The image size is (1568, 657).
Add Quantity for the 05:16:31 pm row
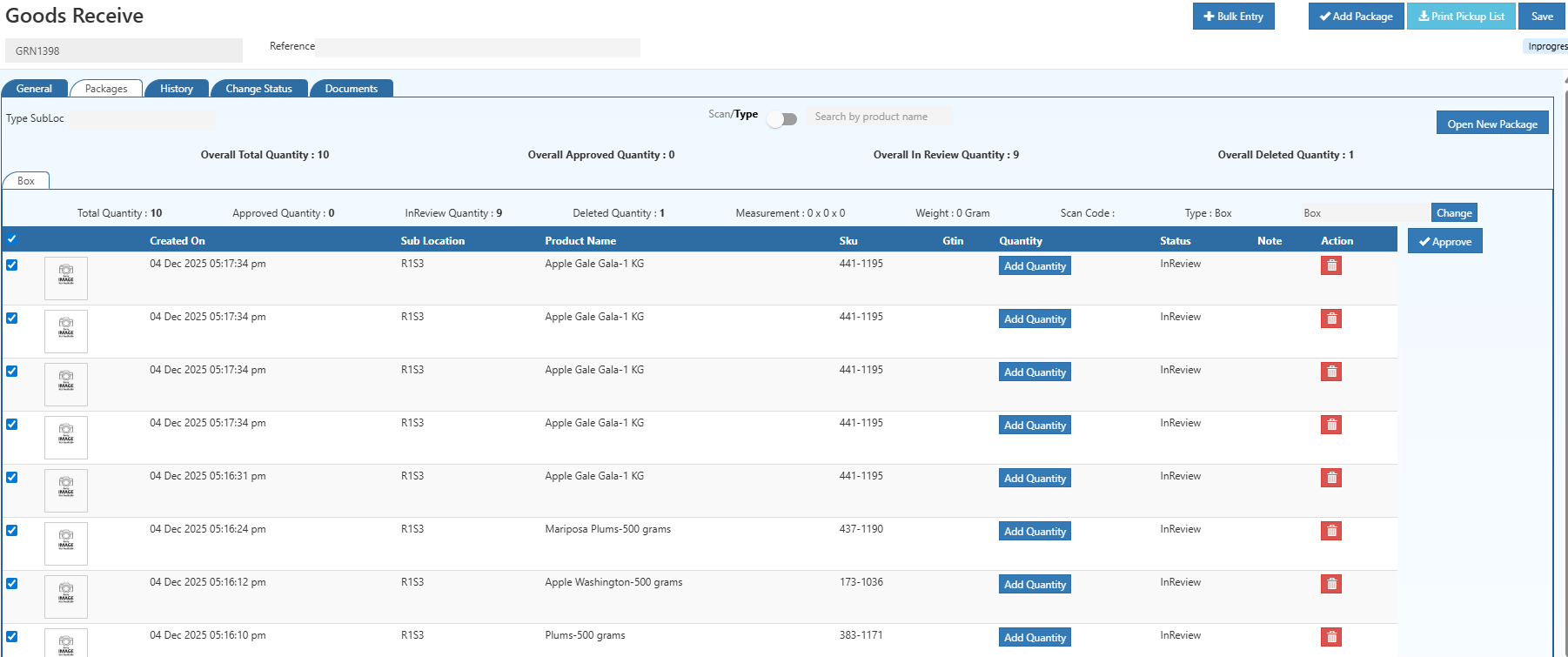(1035, 479)
